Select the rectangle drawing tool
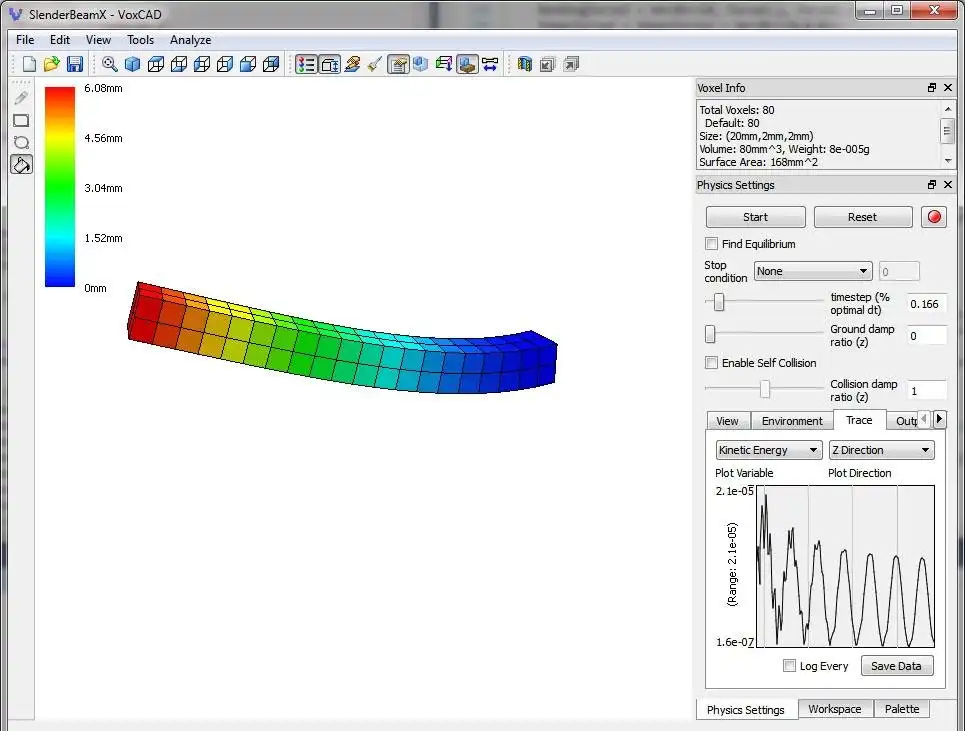 click(x=21, y=120)
